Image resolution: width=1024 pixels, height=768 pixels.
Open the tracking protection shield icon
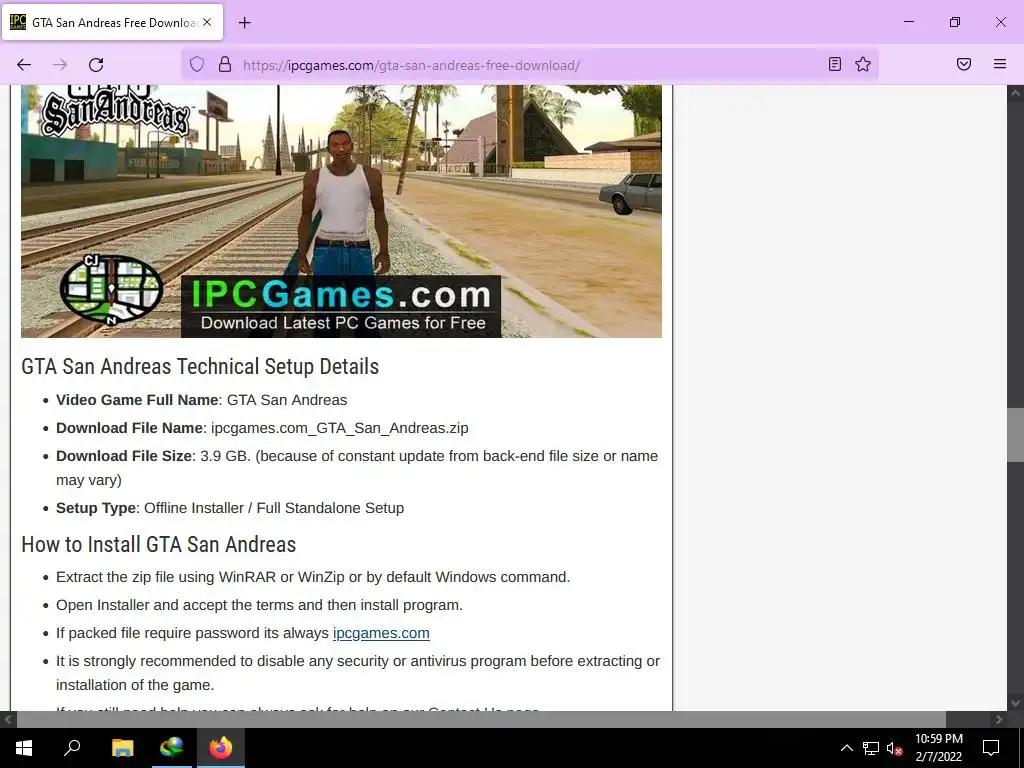point(197,64)
